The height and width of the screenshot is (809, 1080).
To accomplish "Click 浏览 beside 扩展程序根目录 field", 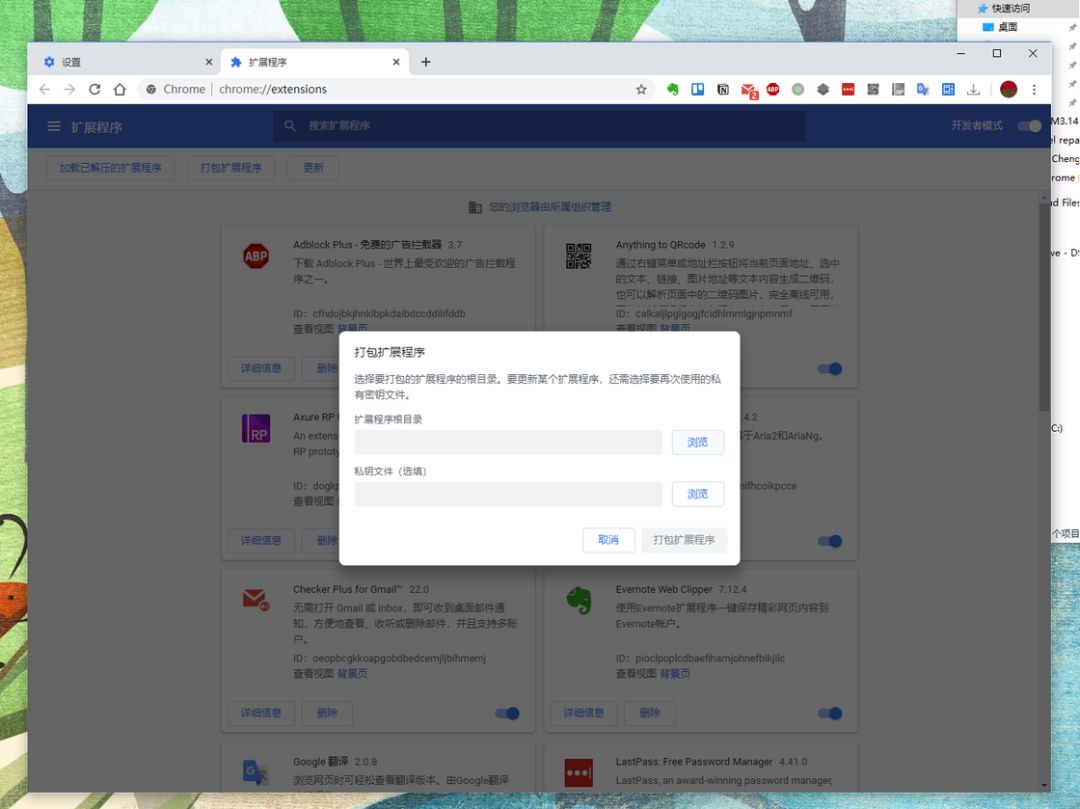I will 697,442.
